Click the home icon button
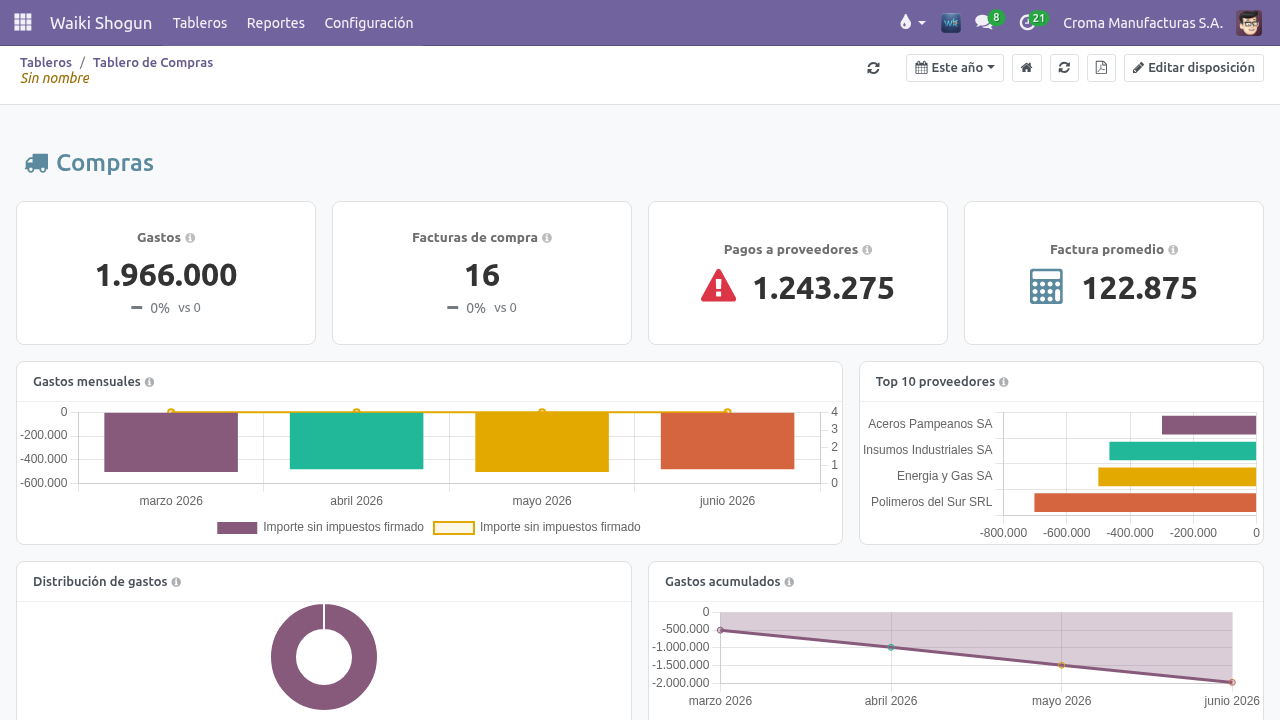The image size is (1280, 720). pos(1026,68)
